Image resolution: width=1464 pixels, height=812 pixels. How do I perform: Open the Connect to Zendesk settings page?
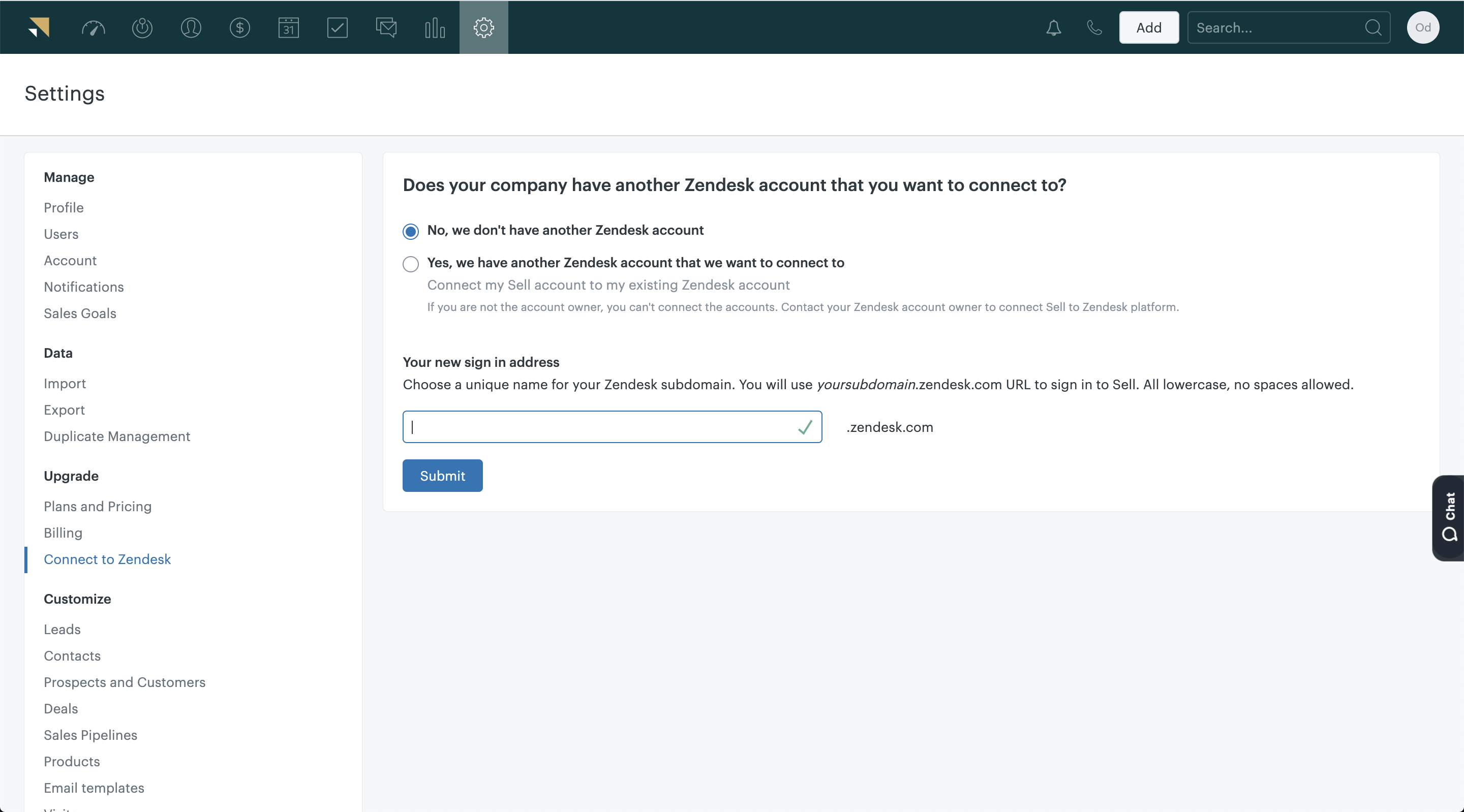[107, 559]
